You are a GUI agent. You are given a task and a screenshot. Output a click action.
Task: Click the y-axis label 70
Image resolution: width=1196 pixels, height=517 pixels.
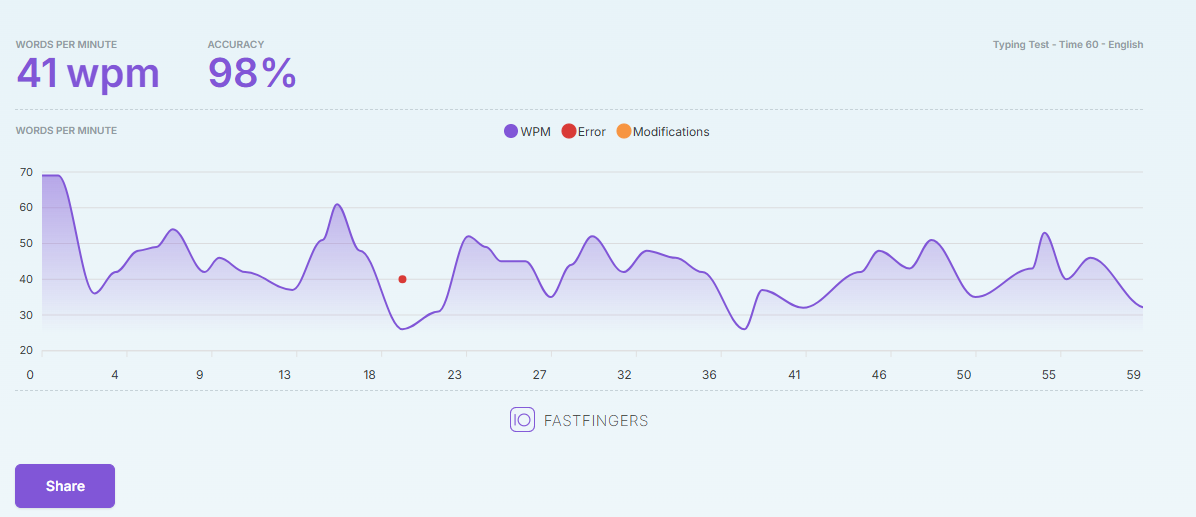coord(26,172)
